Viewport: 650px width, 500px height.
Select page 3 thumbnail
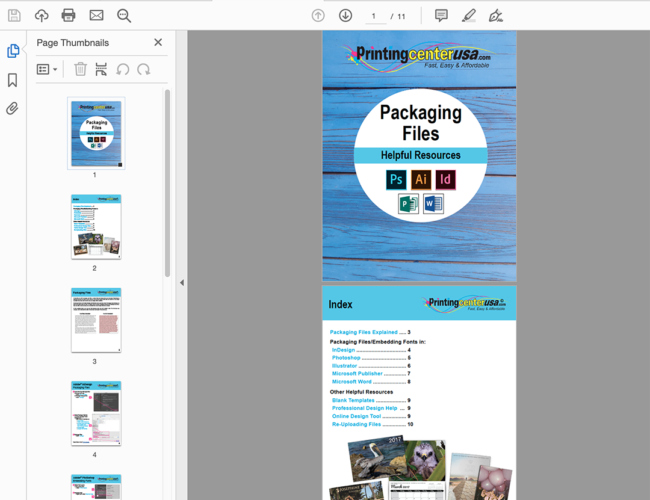point(96,320)
